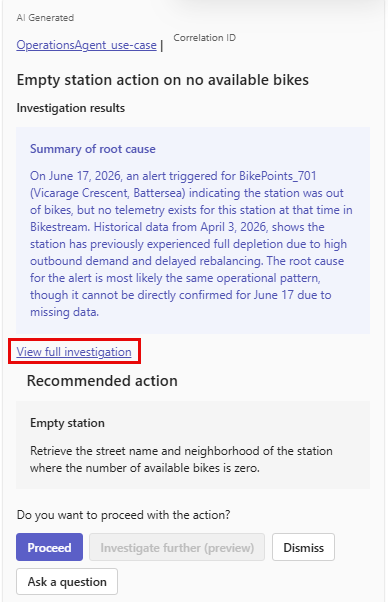Click the Do you want to proceed question

[x=123, y=514]
